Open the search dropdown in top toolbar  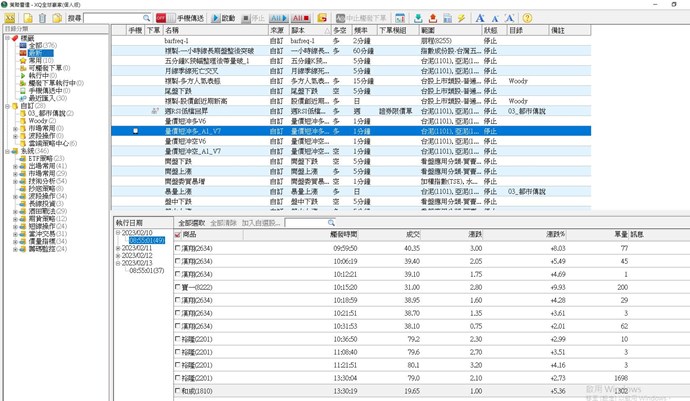tap(150, 18)
